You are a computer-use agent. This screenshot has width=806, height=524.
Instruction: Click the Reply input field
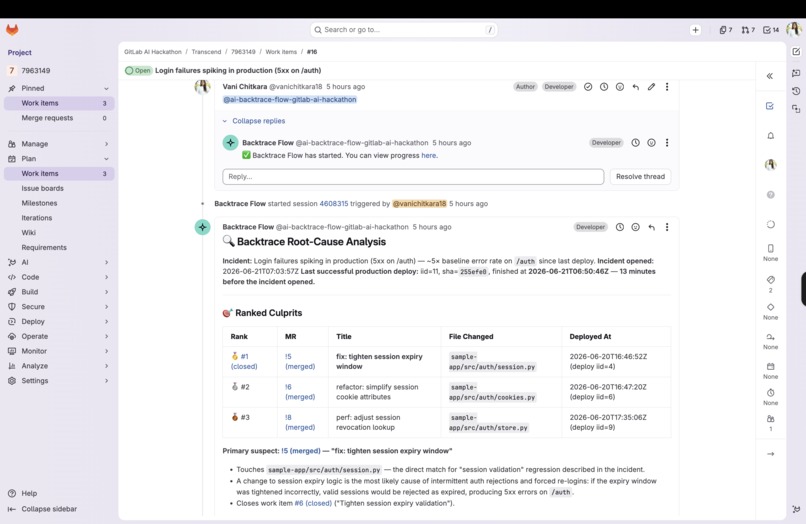pos(413,176)
